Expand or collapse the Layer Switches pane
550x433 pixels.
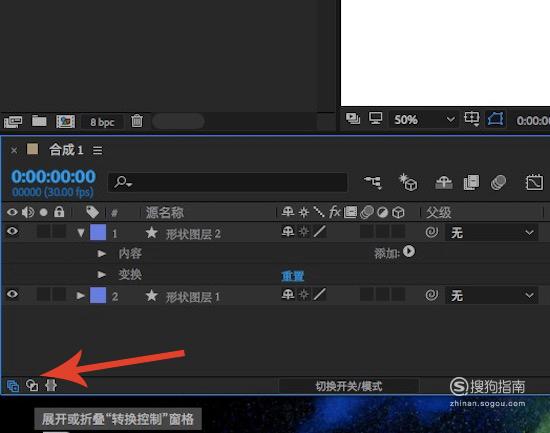(13, 386)
